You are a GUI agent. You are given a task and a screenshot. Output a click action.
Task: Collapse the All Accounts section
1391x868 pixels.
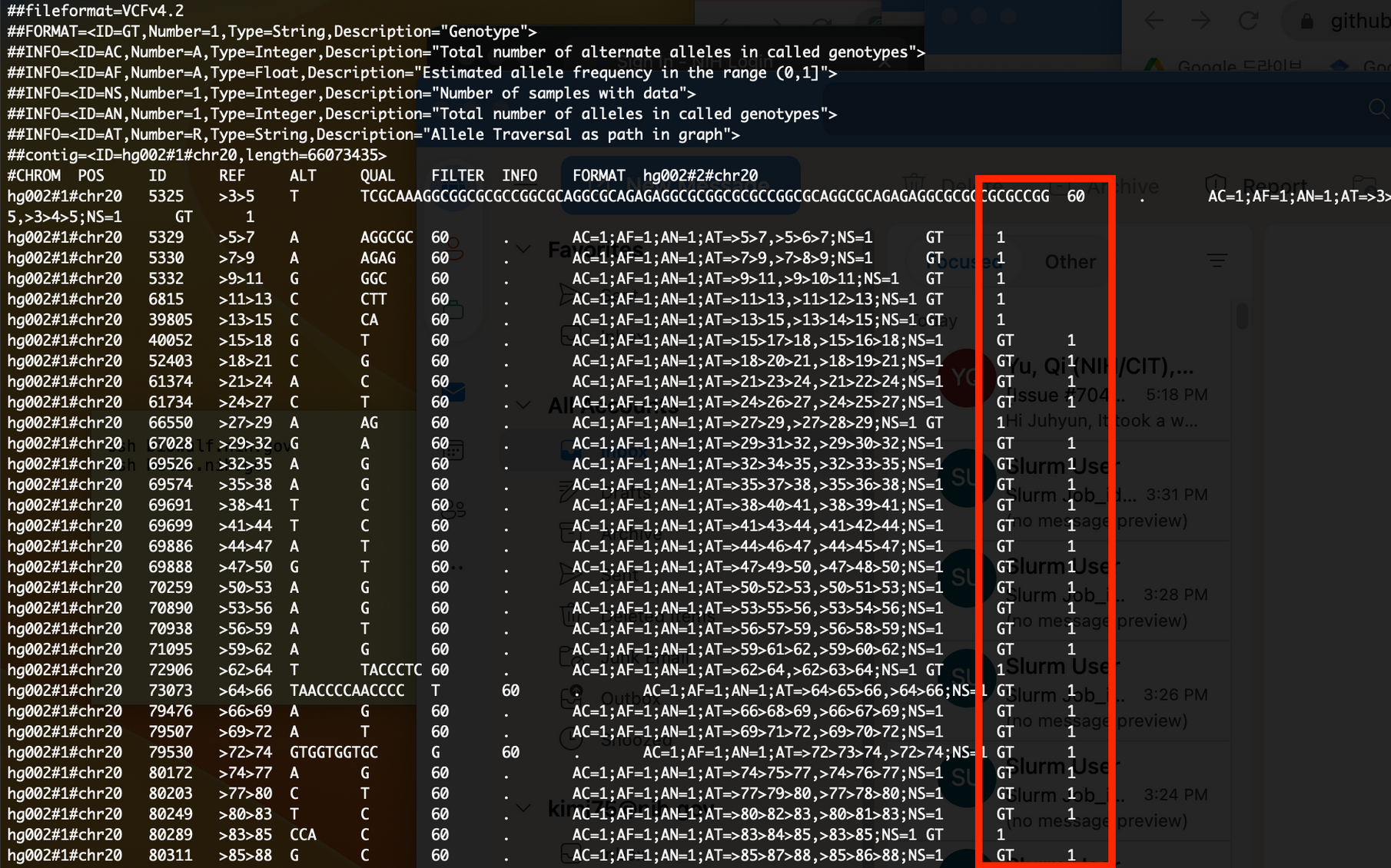tap(525, 405)
